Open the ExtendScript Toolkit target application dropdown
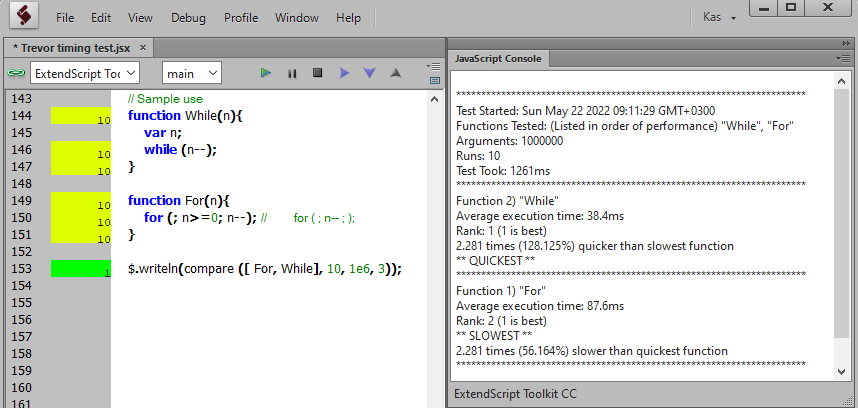Viewport: 858px width, 408px height. pyautogui.click(x=85, y=73)
